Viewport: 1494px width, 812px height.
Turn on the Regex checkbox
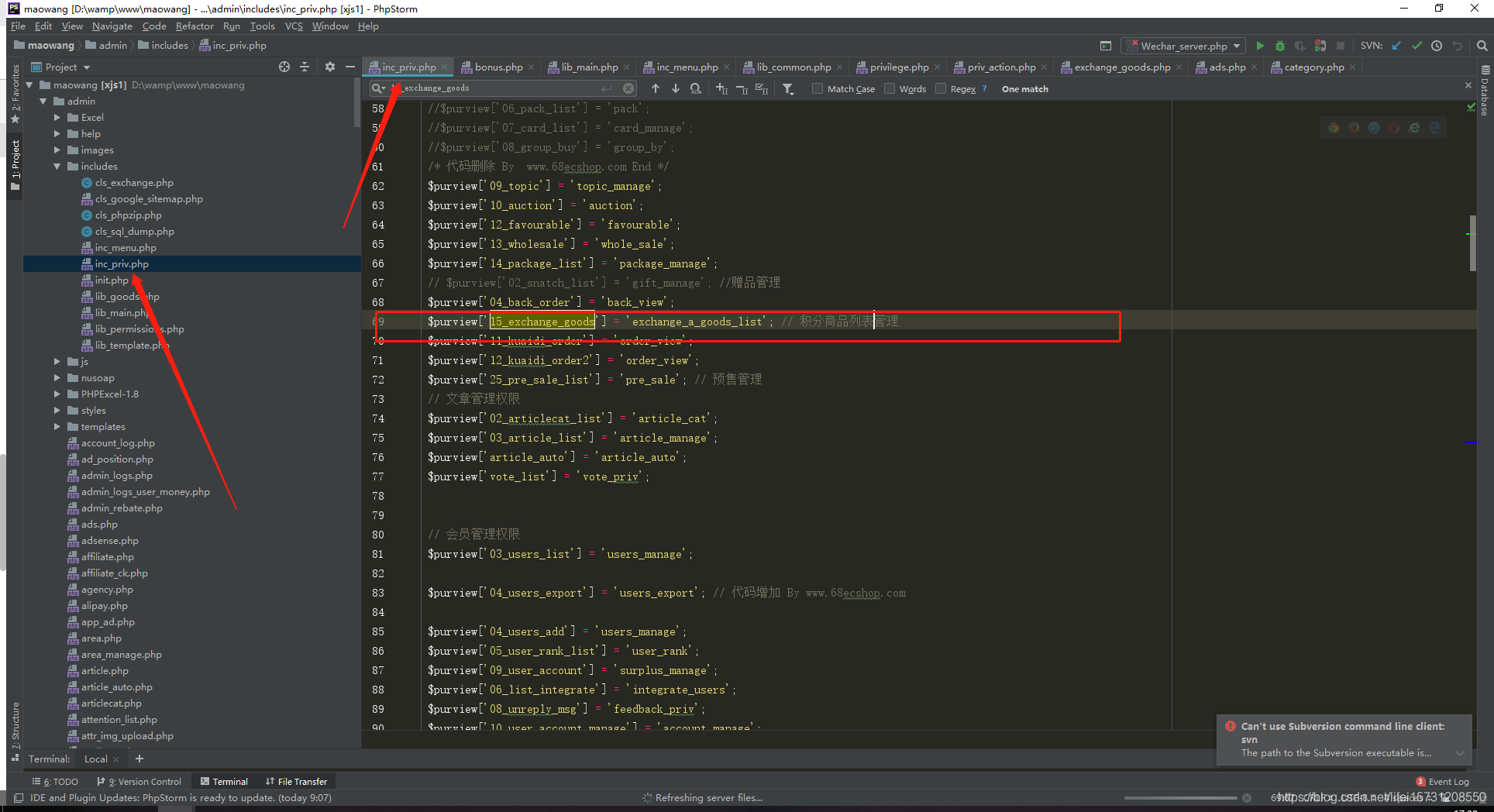pyautogui.click(x=941, y=89)
